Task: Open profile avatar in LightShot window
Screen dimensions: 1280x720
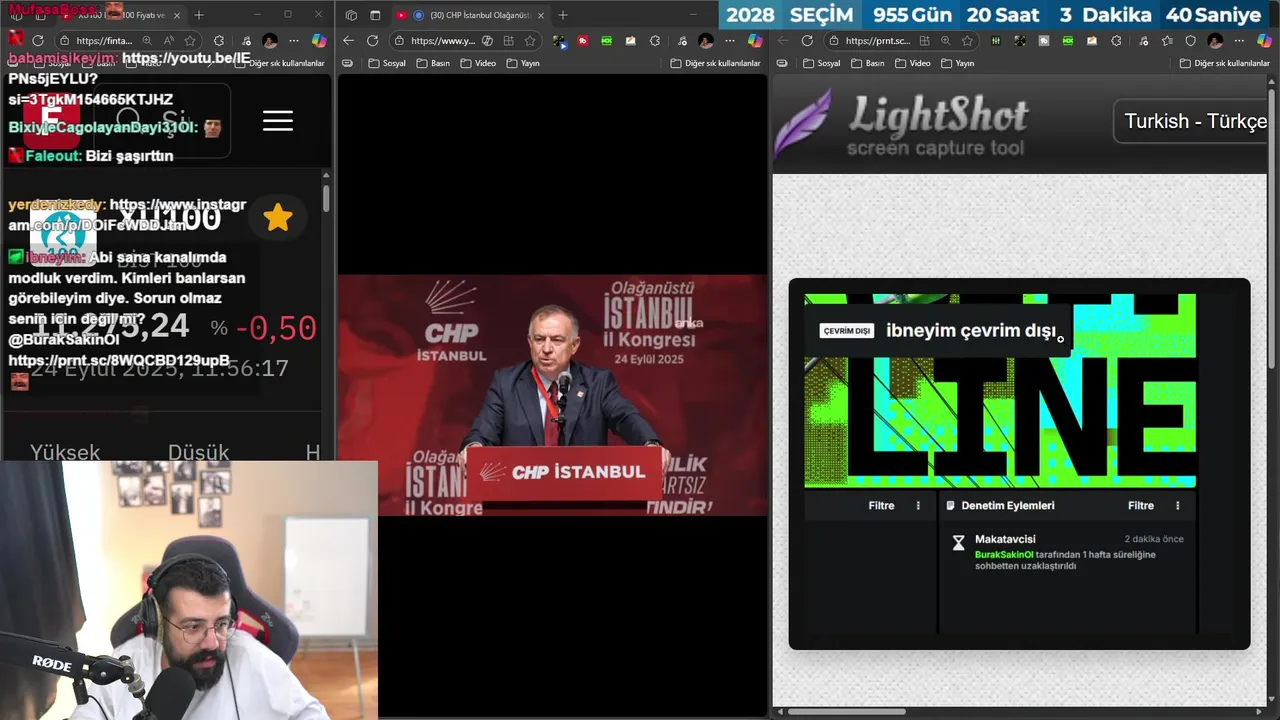Action: 1215,41
